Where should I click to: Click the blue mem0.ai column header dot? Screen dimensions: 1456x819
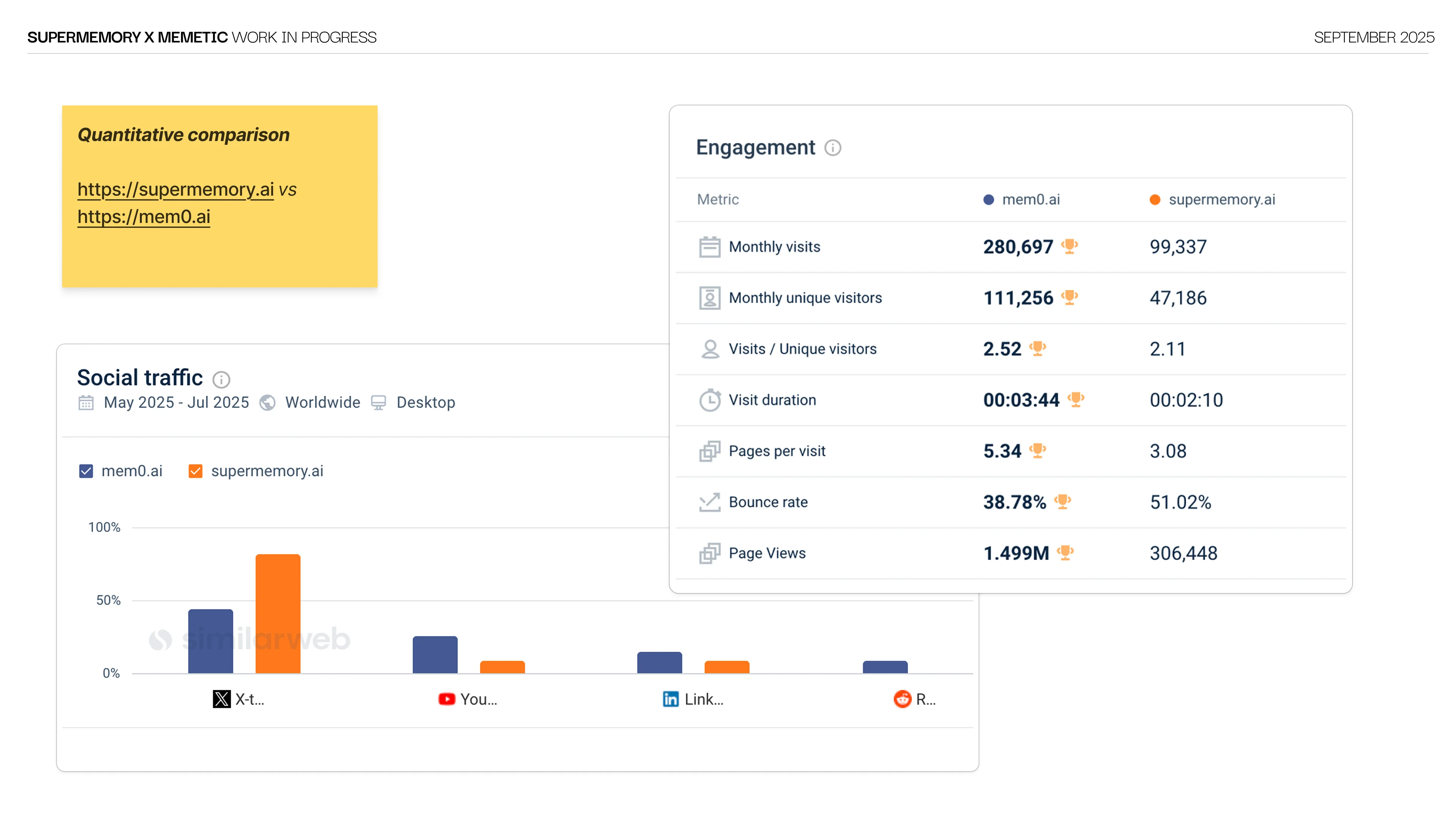coord(988,199)
